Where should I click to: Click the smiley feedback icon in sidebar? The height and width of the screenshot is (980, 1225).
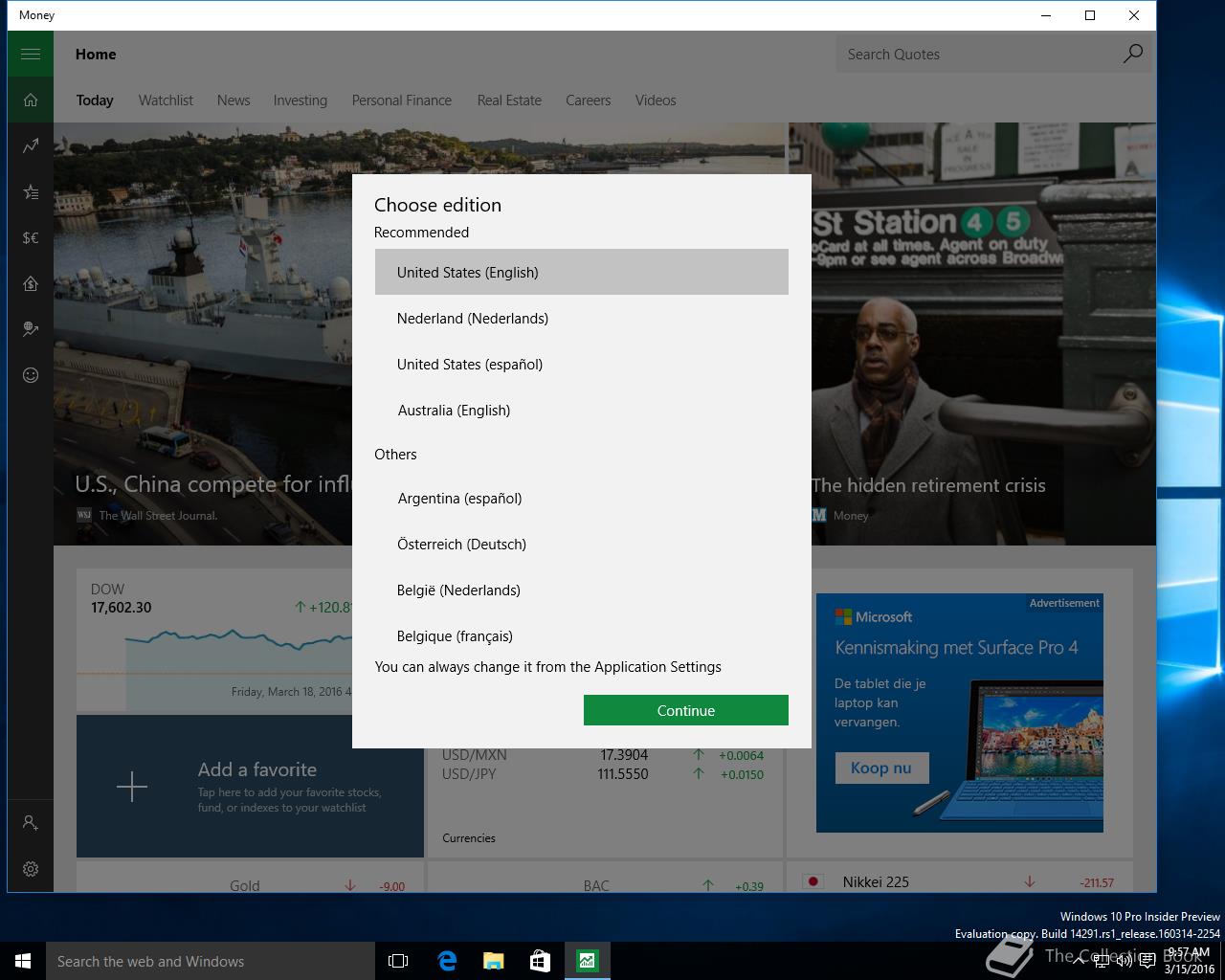coord(31,375)
